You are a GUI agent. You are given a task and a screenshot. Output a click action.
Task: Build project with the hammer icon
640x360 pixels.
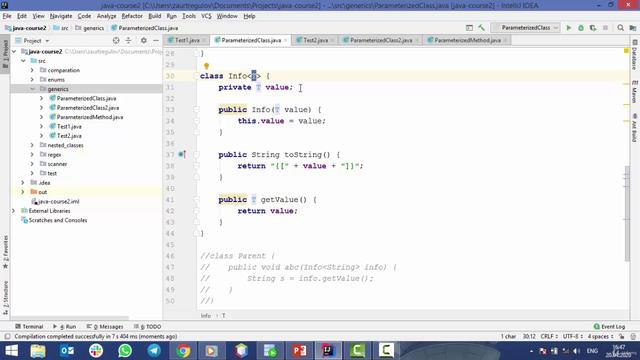click(482, 28)
